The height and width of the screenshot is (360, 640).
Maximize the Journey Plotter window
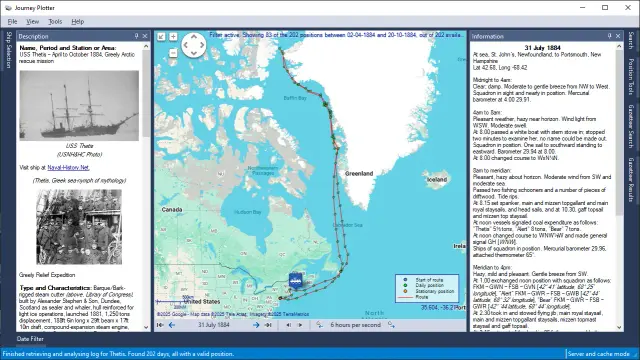[605, 8]
